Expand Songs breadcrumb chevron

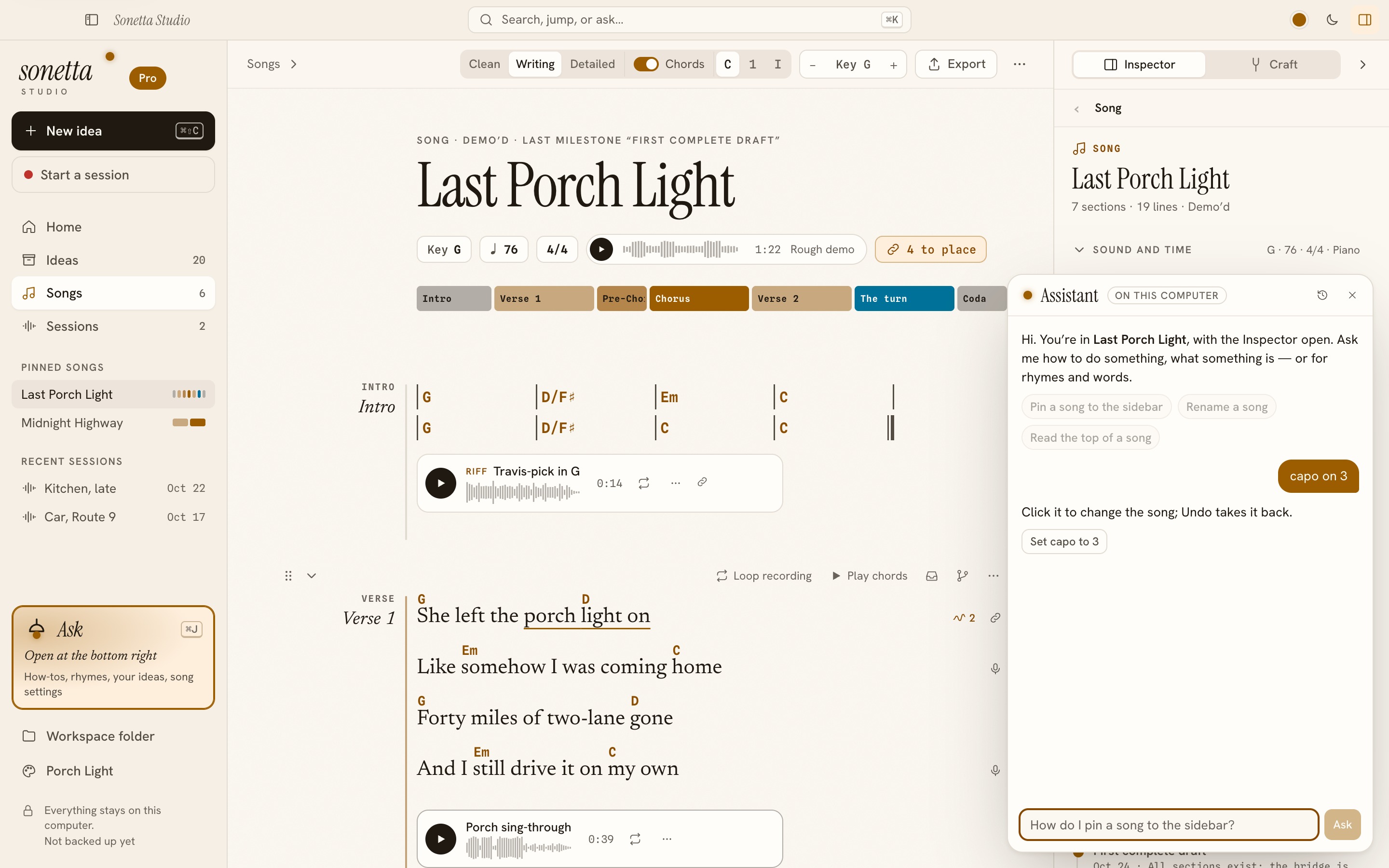[294, 64]
